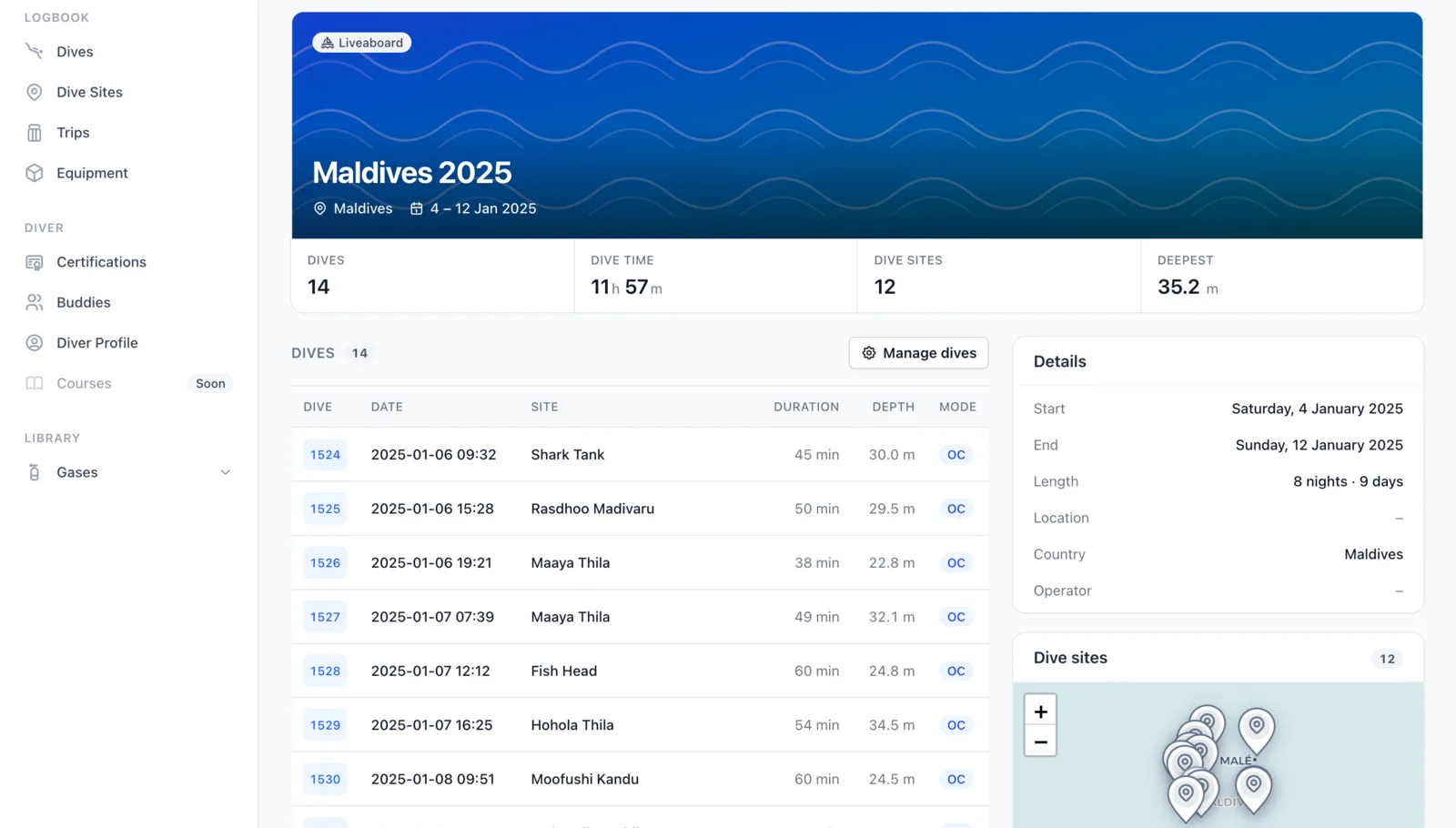1456x828 pixels.
Task: Open dive number 1529
Action: [325, 725]
